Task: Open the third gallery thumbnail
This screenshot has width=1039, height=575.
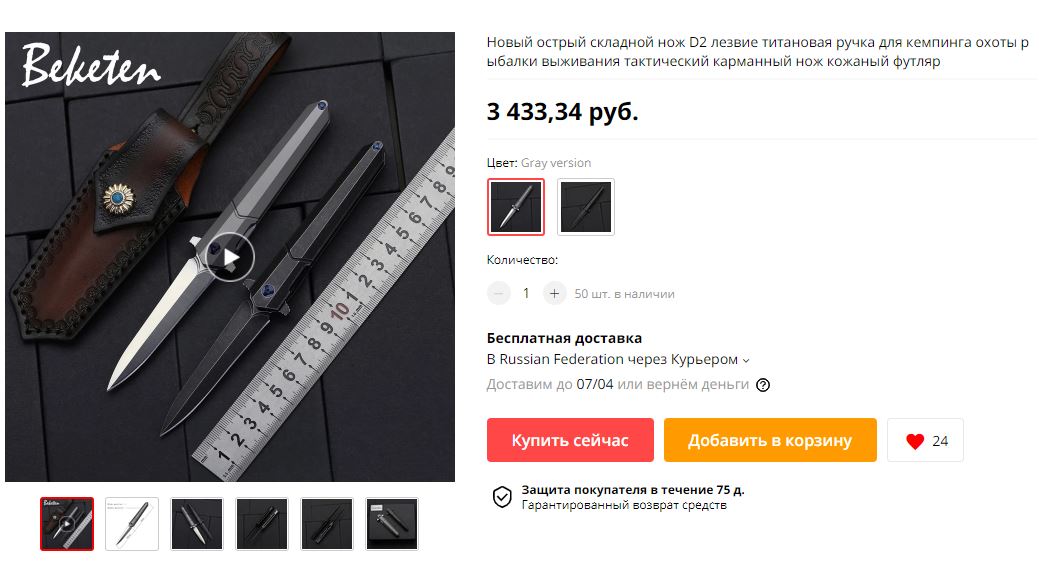Action: tap(197, 524)
